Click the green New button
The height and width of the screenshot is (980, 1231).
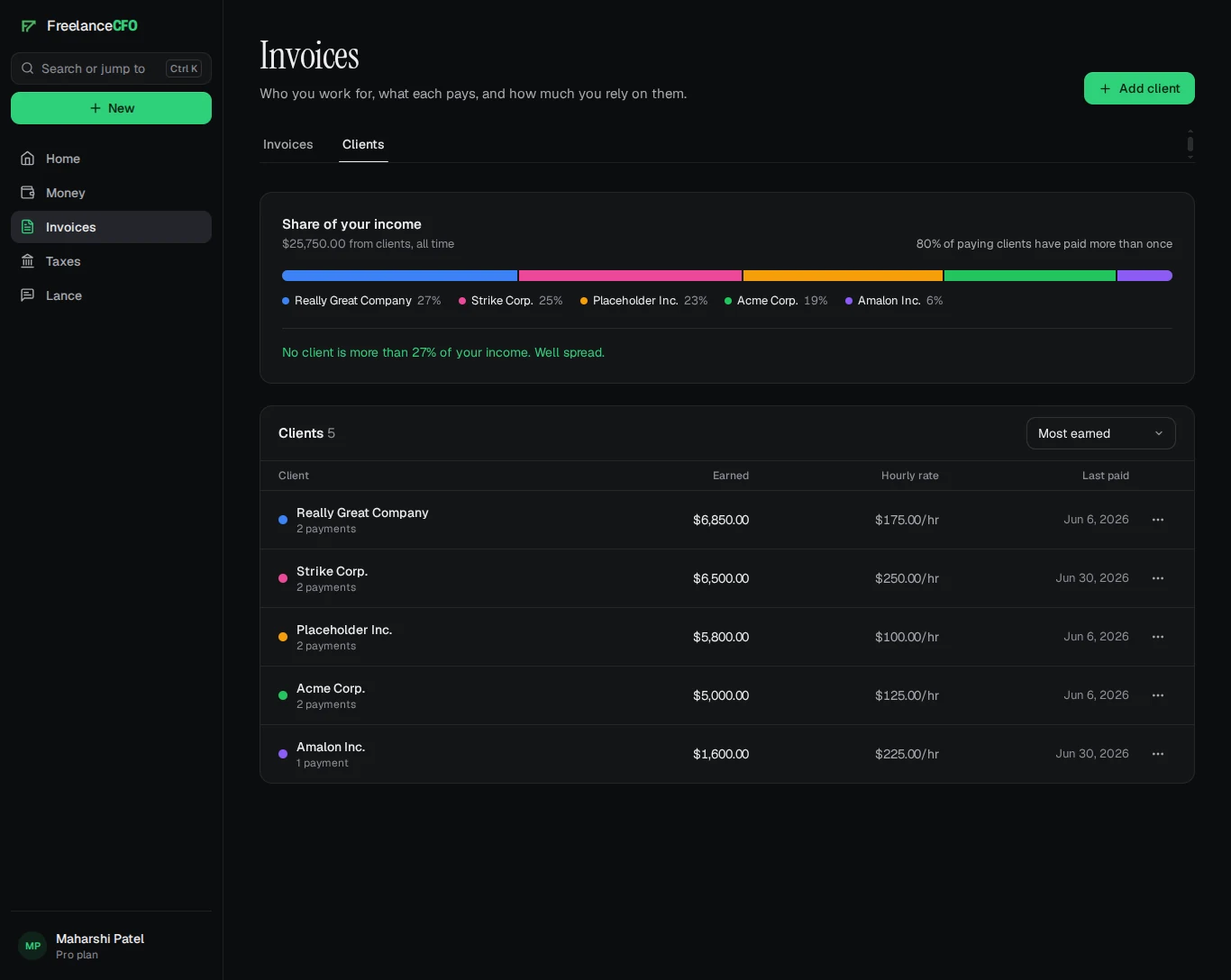coord(111,108)
